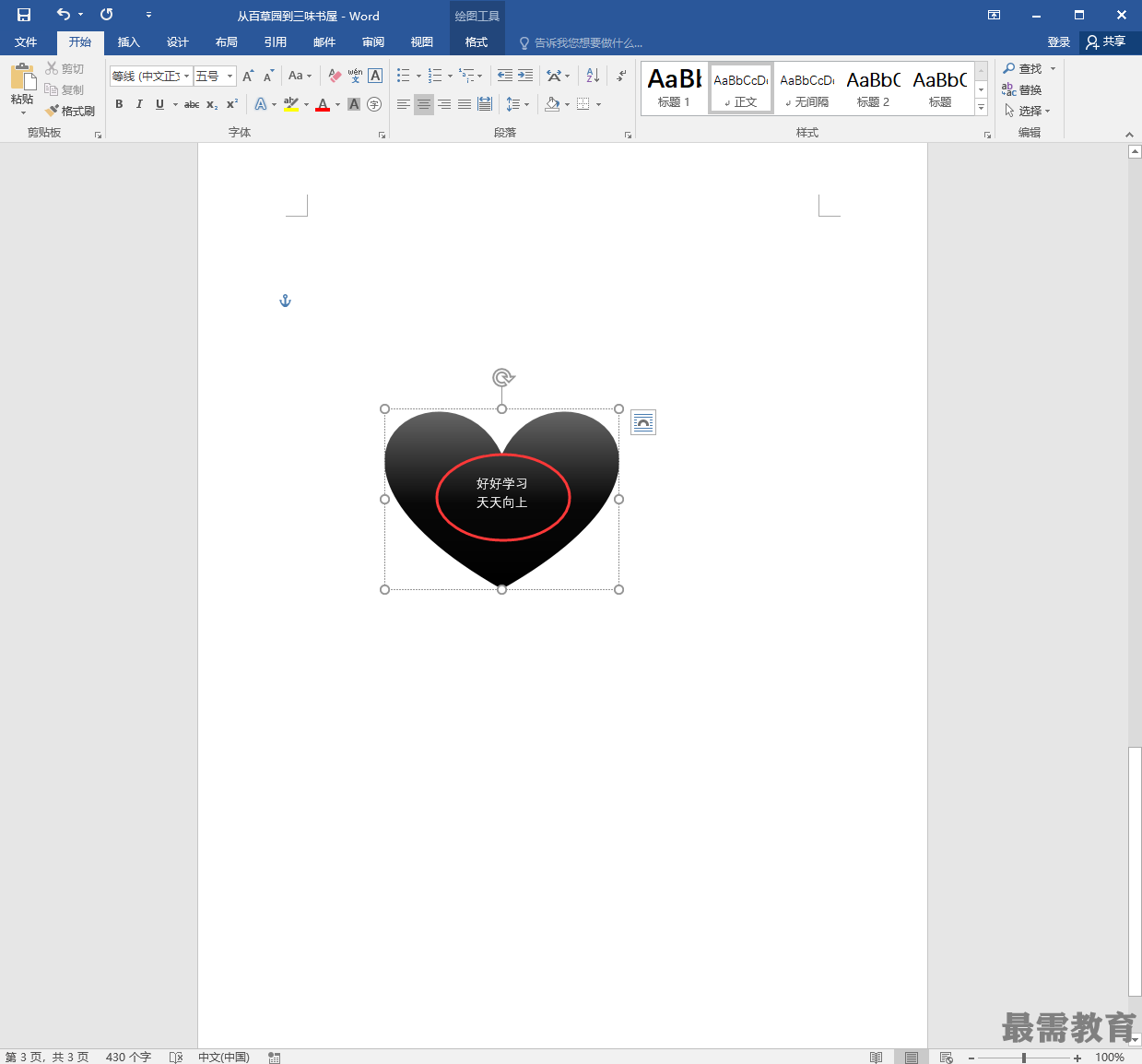Show or hide paragraph marks
Viewport: 1142px width, 1064px height.
621,76
